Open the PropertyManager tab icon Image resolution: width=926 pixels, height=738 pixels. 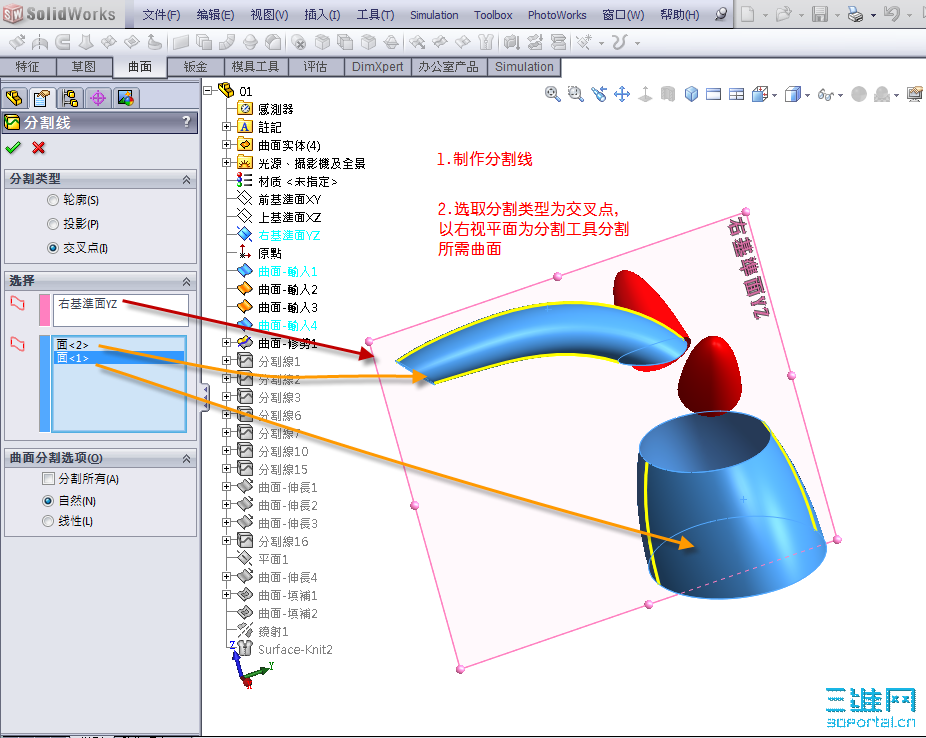41,97
